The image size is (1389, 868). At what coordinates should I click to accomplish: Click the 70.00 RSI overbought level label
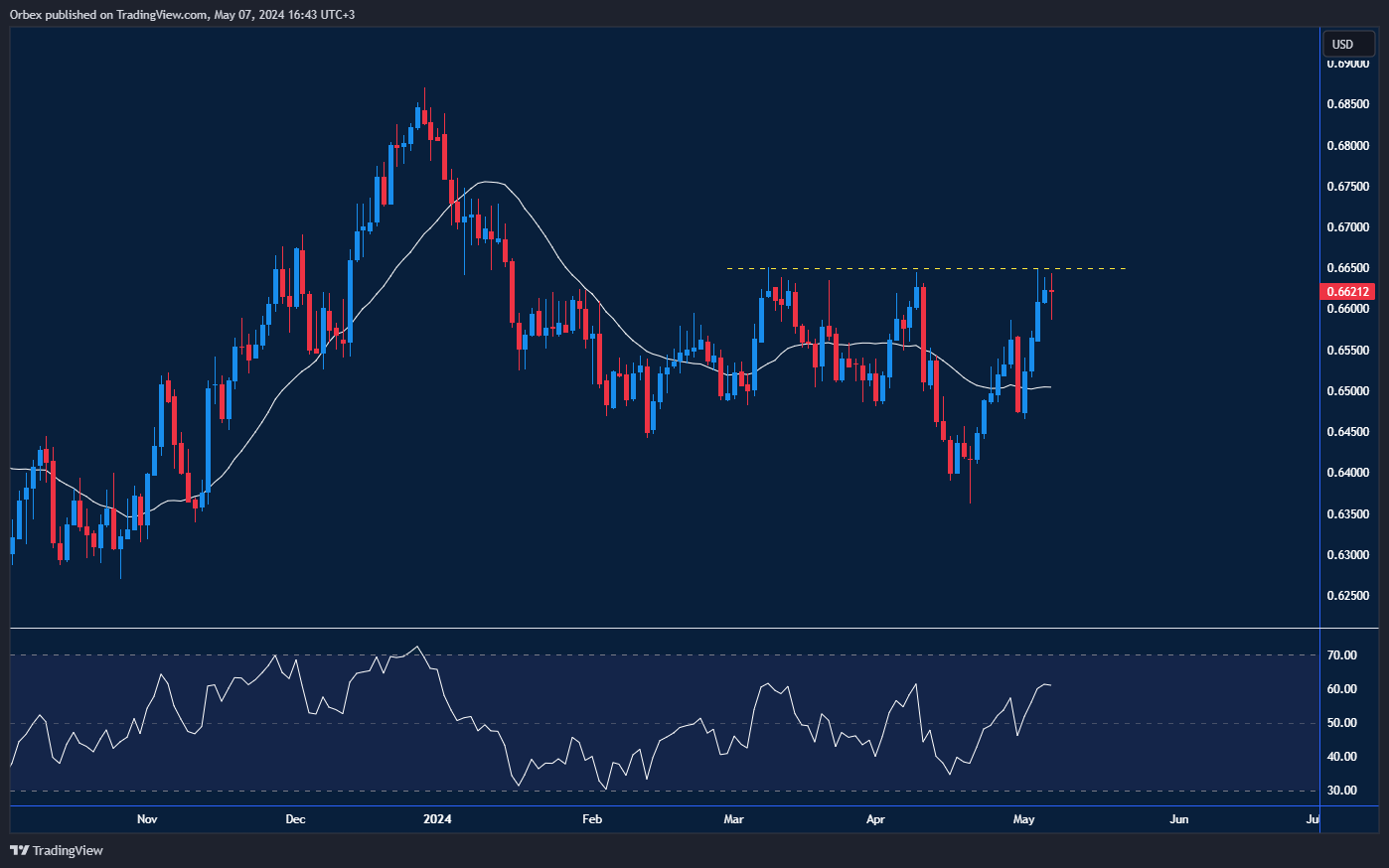point(1342,655)
